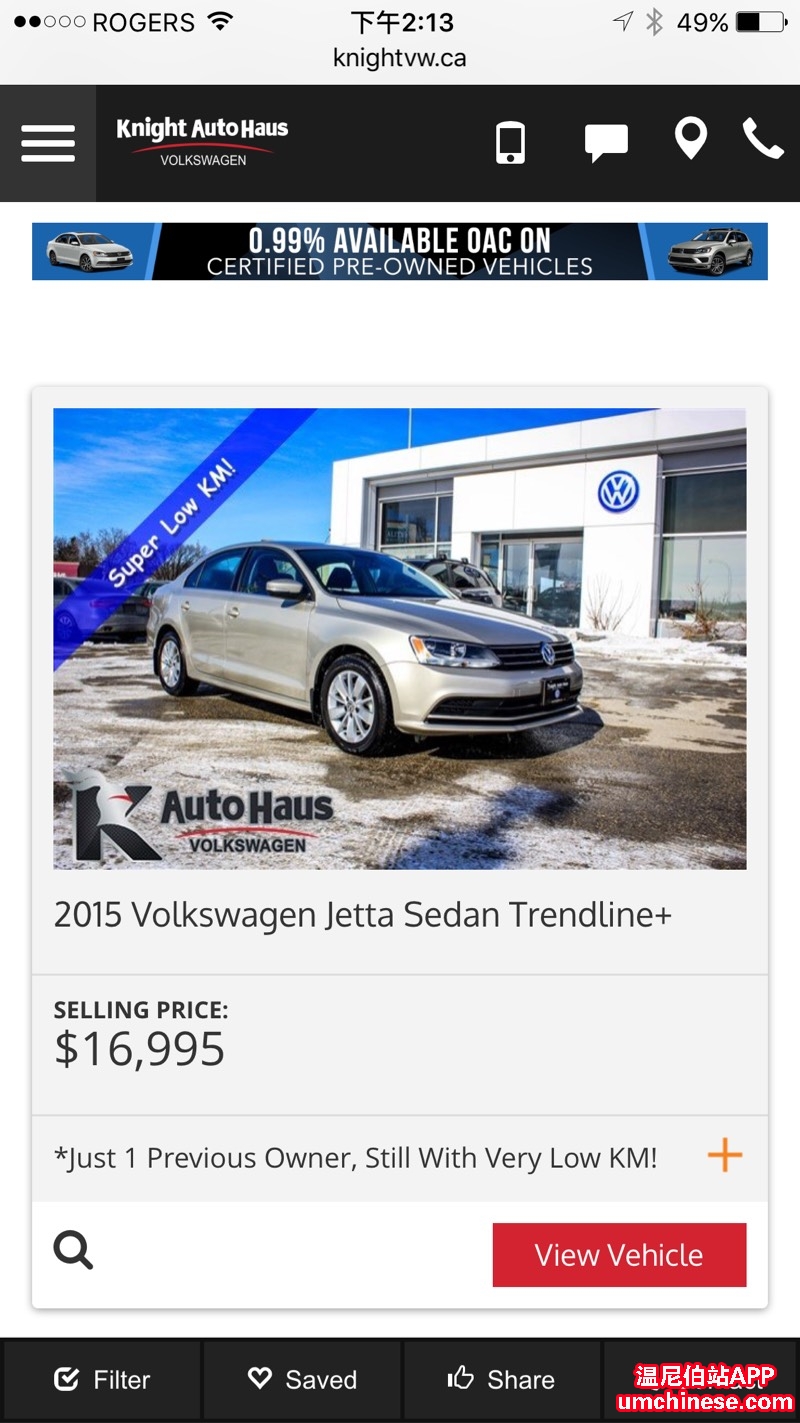Screen dimensions: 800x1423
Task: Click the red View Vehicle button
Action: pyautogui.click(x=619, y=1255)
